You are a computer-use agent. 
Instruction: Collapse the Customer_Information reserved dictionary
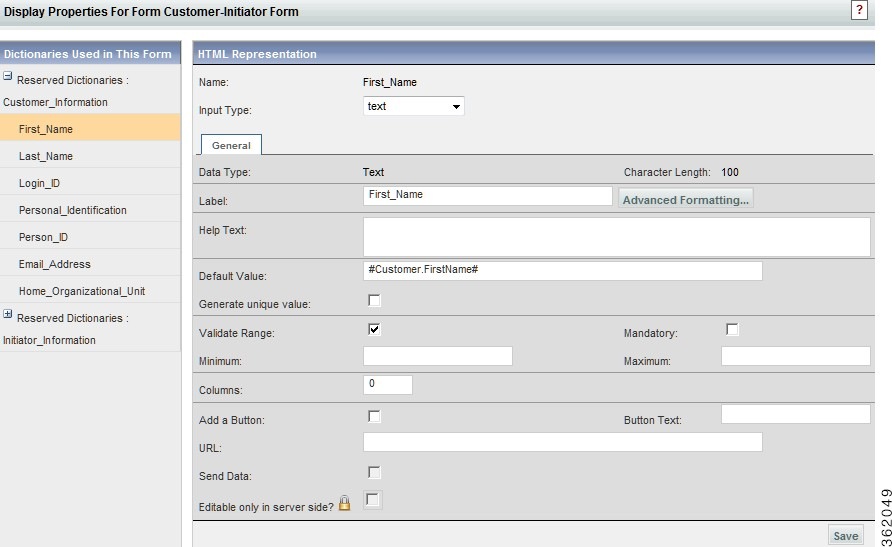(x=7, y=76)
